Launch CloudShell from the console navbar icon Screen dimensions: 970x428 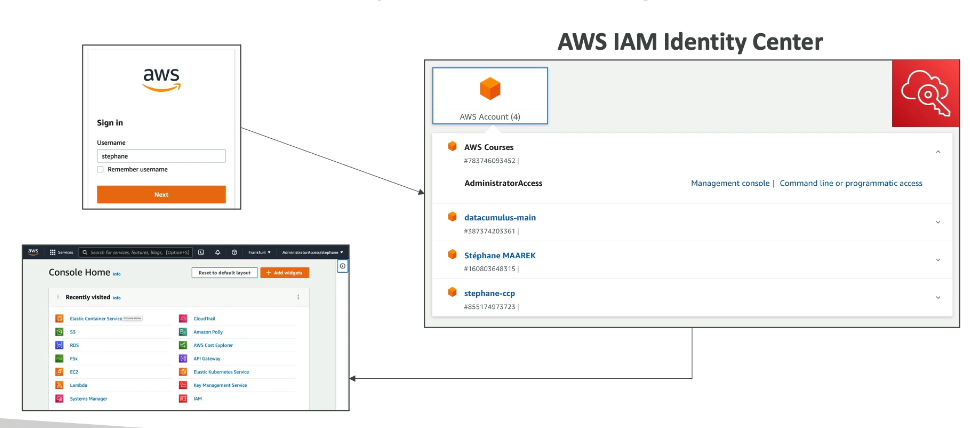pyautogui.click(x=201, y=252)
